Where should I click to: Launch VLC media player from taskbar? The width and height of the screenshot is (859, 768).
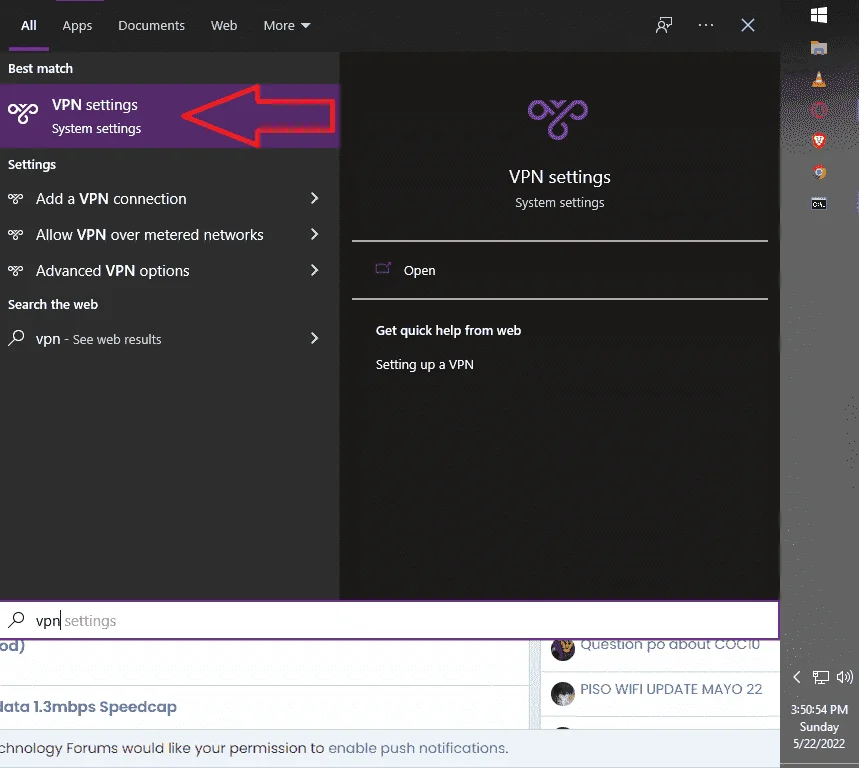coord(819,79)
